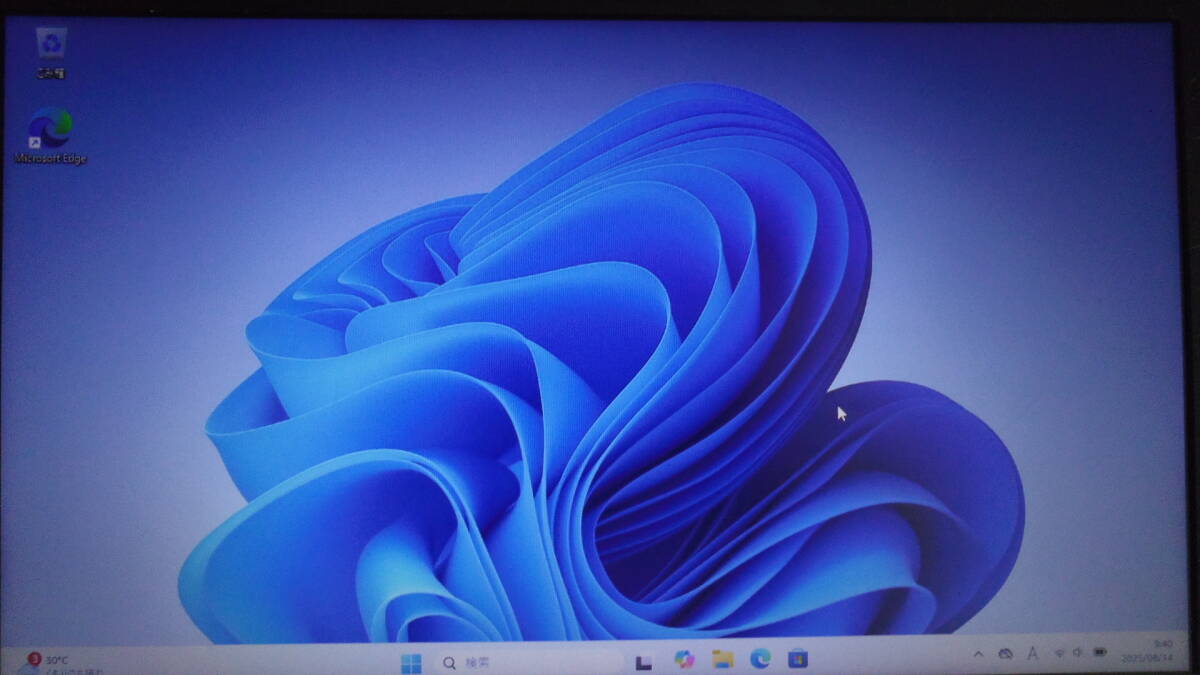Open Wi-Fi network quick settings
This screenshot has height=675, width=1200.
tap(1059, 652)
